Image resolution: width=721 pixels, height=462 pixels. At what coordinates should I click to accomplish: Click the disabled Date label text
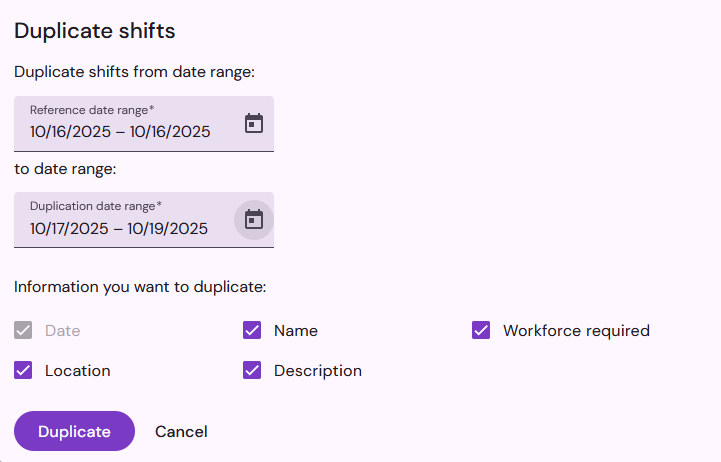(x=63, y=331)
